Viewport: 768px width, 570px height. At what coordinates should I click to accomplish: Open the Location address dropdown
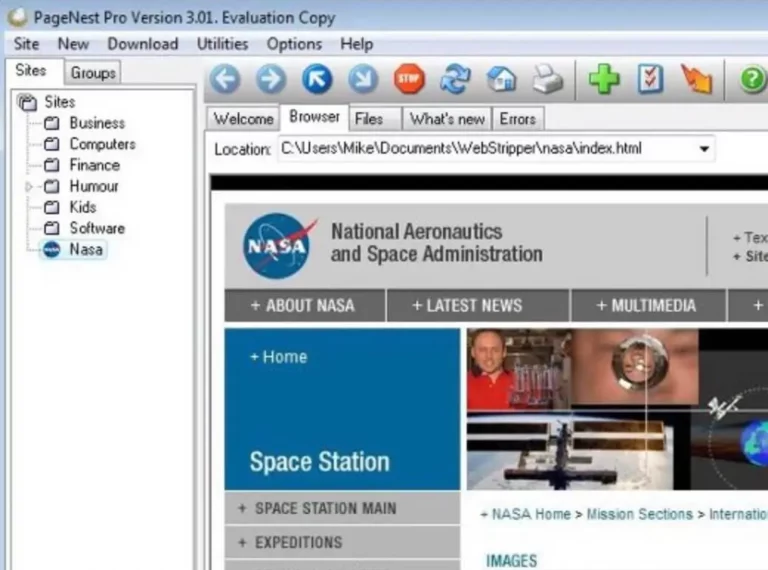click(x=704, y=148)
